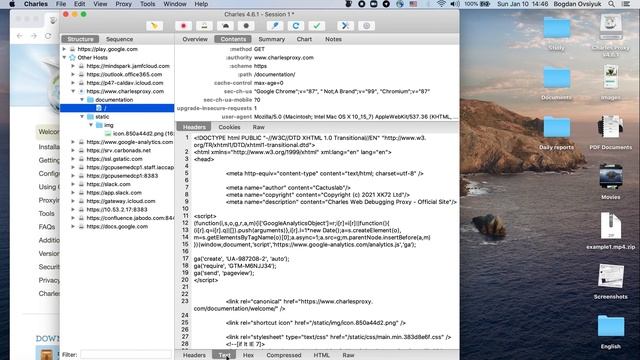
Task: Expand the https://slack.com host
Action: (x=73, y=184)
